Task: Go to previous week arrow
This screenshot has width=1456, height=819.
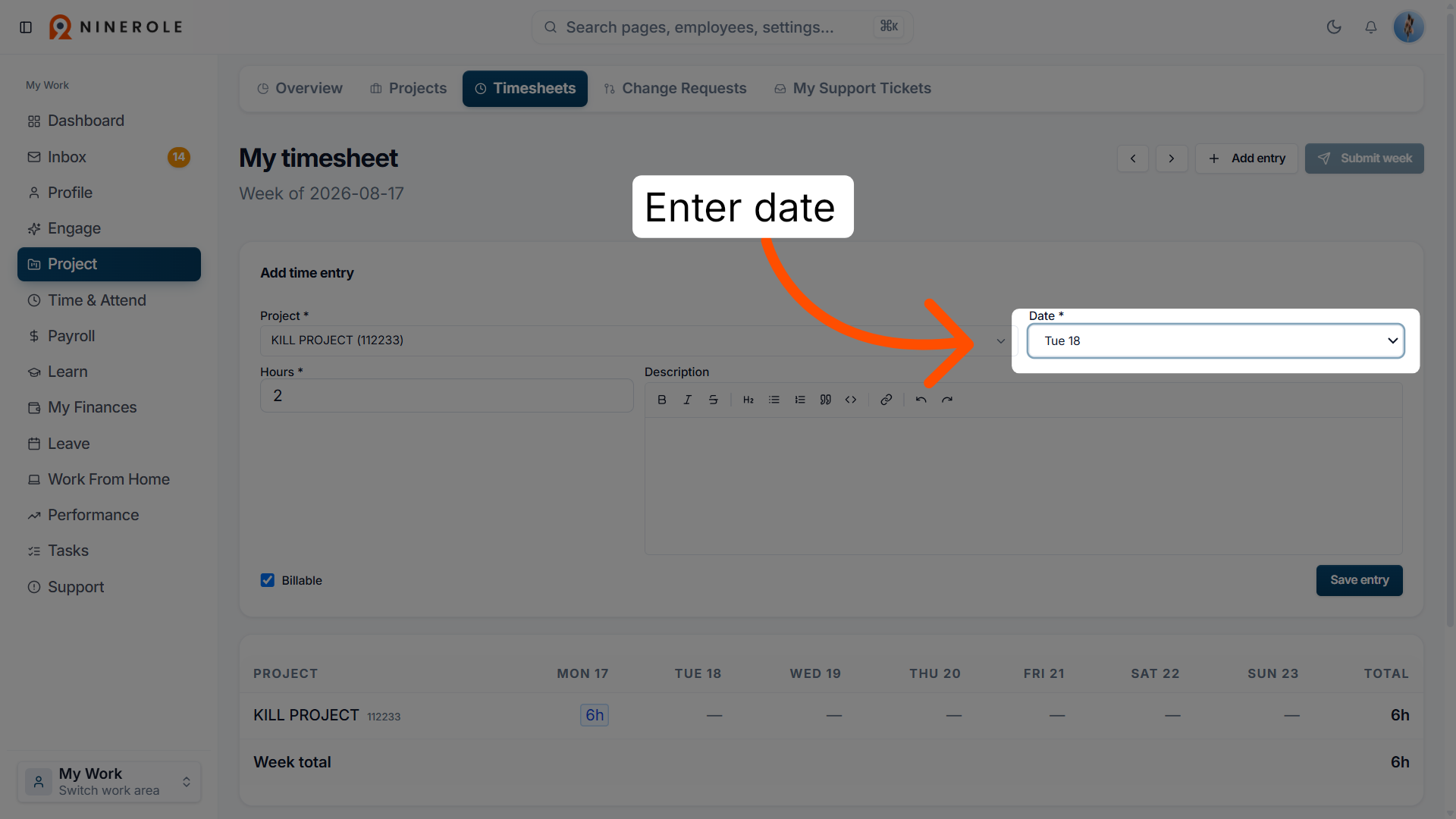Action: point(1133,158)
